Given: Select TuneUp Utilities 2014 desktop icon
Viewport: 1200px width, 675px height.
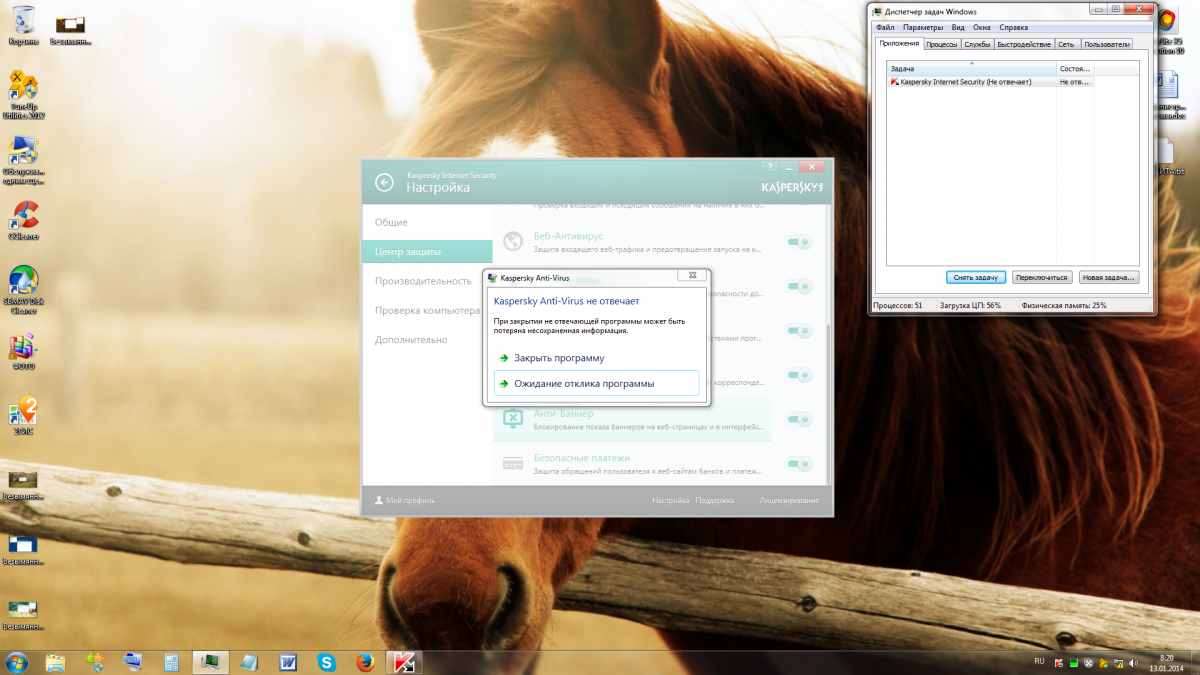Looking at the screenshot, I should coord(23,96).
